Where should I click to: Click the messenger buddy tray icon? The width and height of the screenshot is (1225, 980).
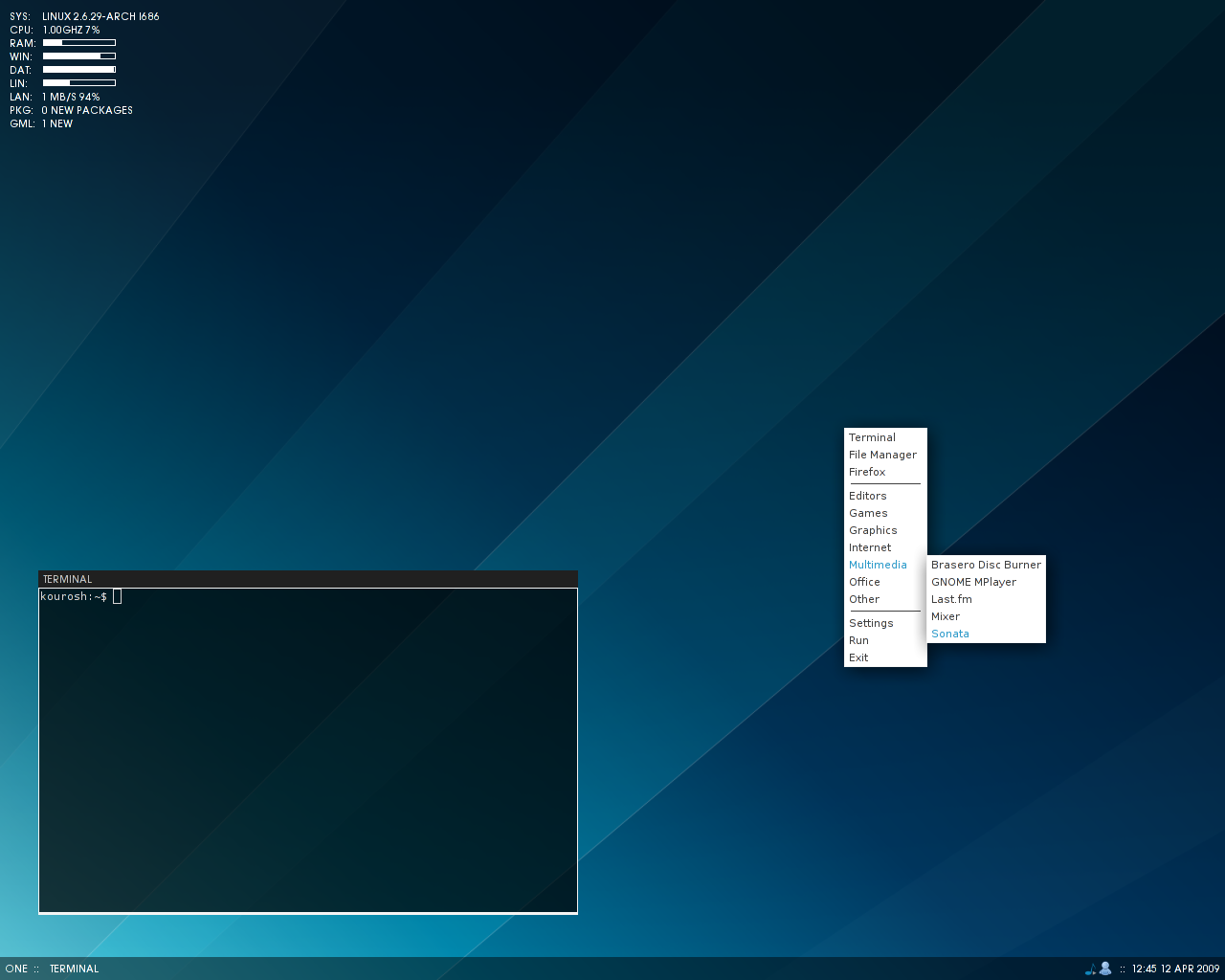[x=1104, y=969]
